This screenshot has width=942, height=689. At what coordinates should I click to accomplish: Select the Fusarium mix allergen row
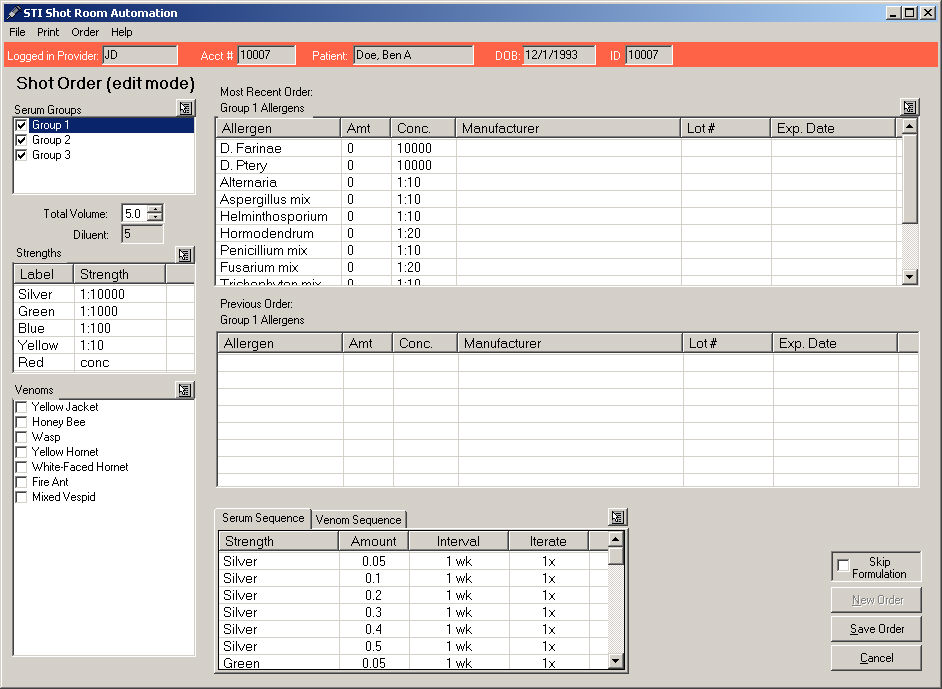coord(559,267)
